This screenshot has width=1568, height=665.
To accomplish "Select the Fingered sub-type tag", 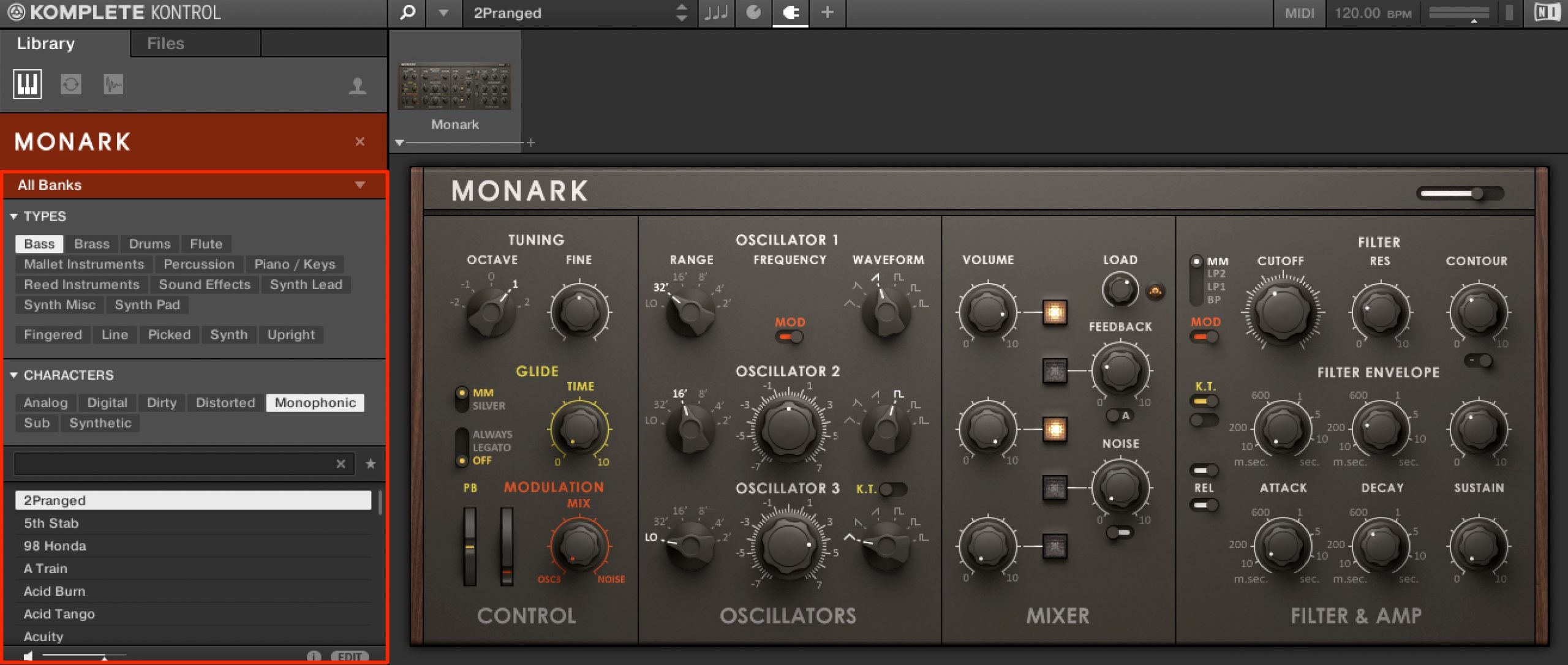I will tap(53, 335).
